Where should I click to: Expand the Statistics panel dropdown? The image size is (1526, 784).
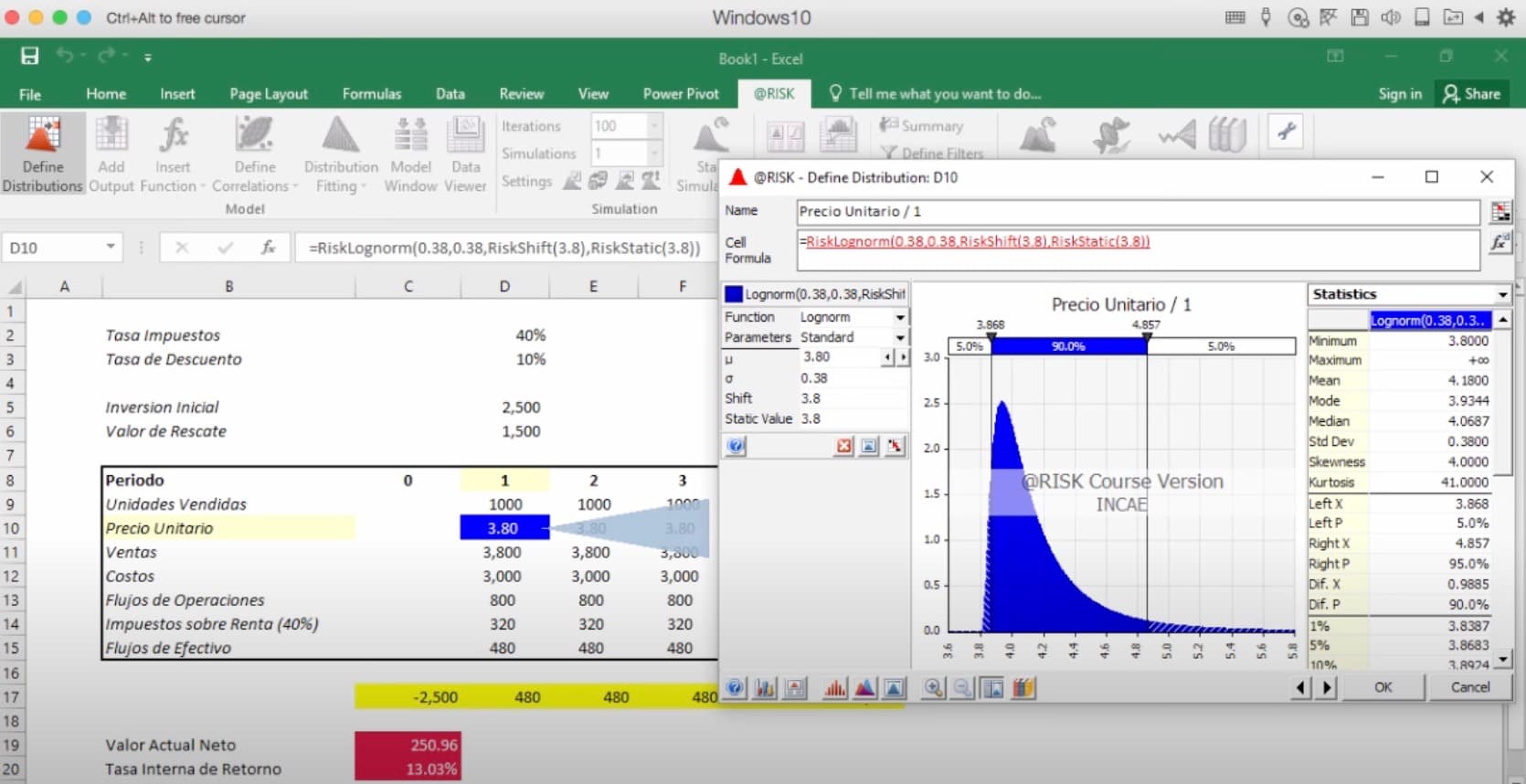(1502, 294)
